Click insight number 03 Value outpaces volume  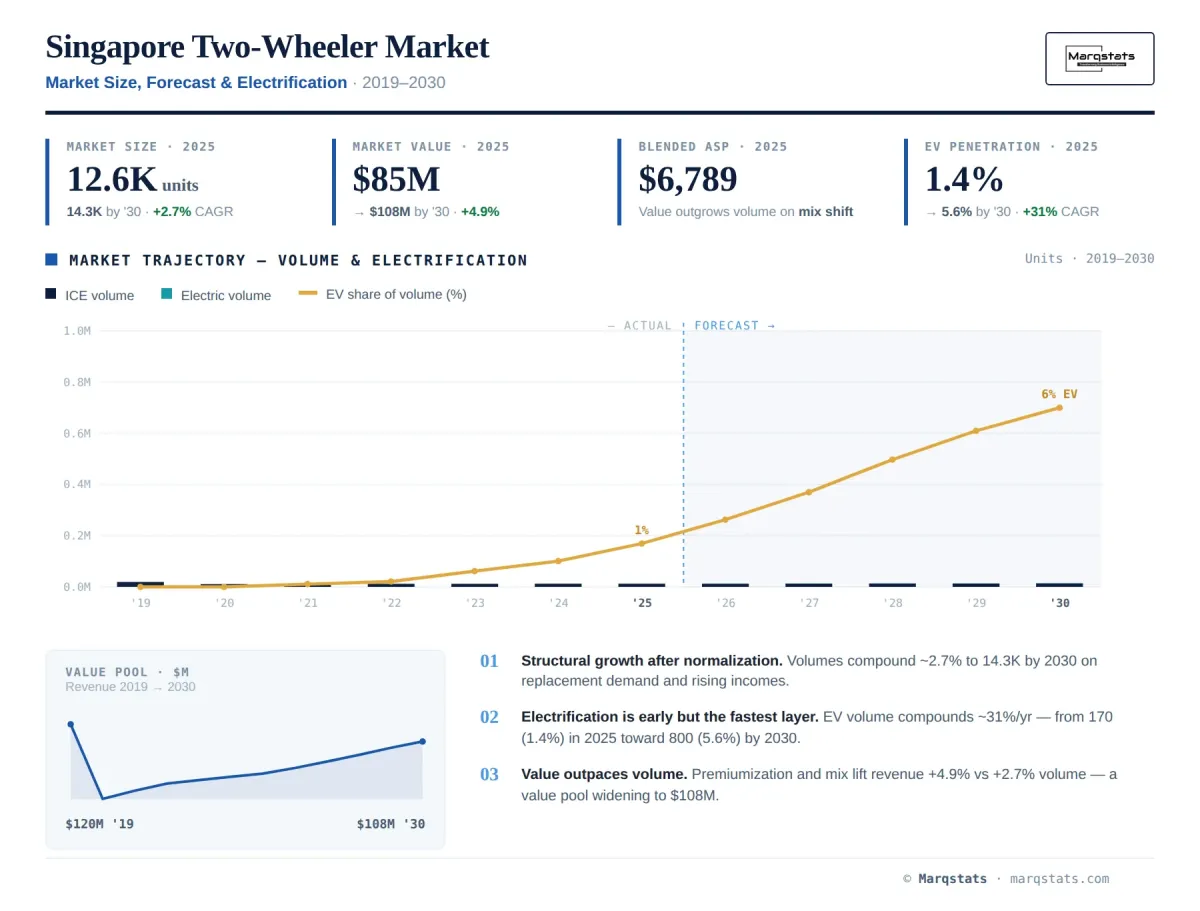pos(489,774)
